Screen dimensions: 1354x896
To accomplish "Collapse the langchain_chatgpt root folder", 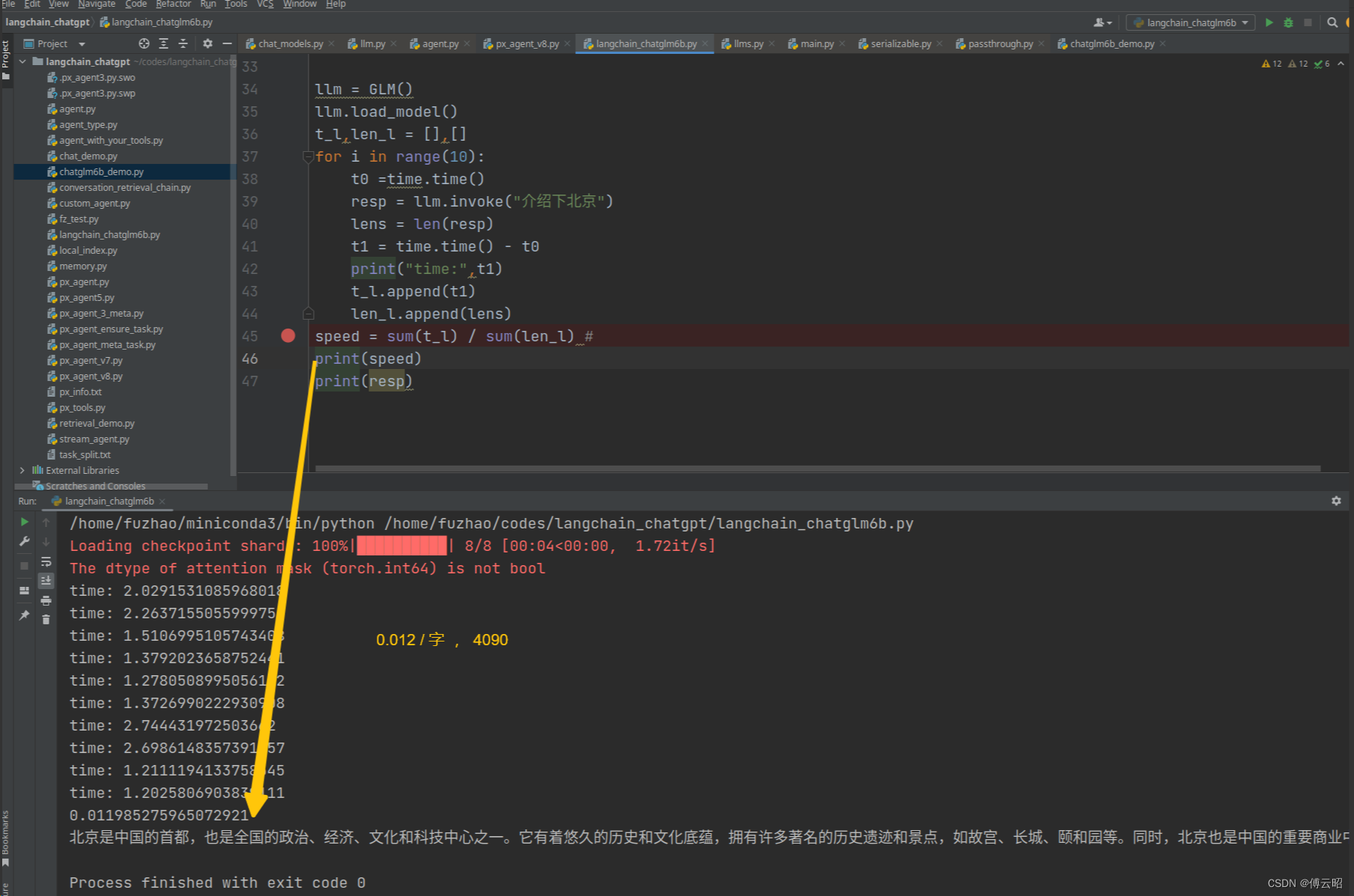I will (22, 61).
